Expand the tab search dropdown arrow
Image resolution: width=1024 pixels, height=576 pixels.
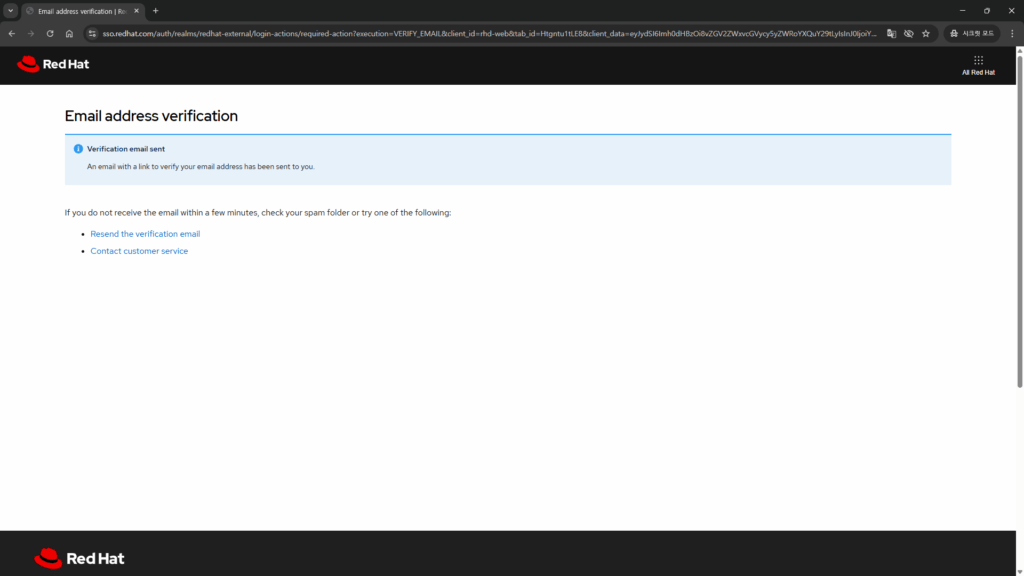(x=10, y=11)
